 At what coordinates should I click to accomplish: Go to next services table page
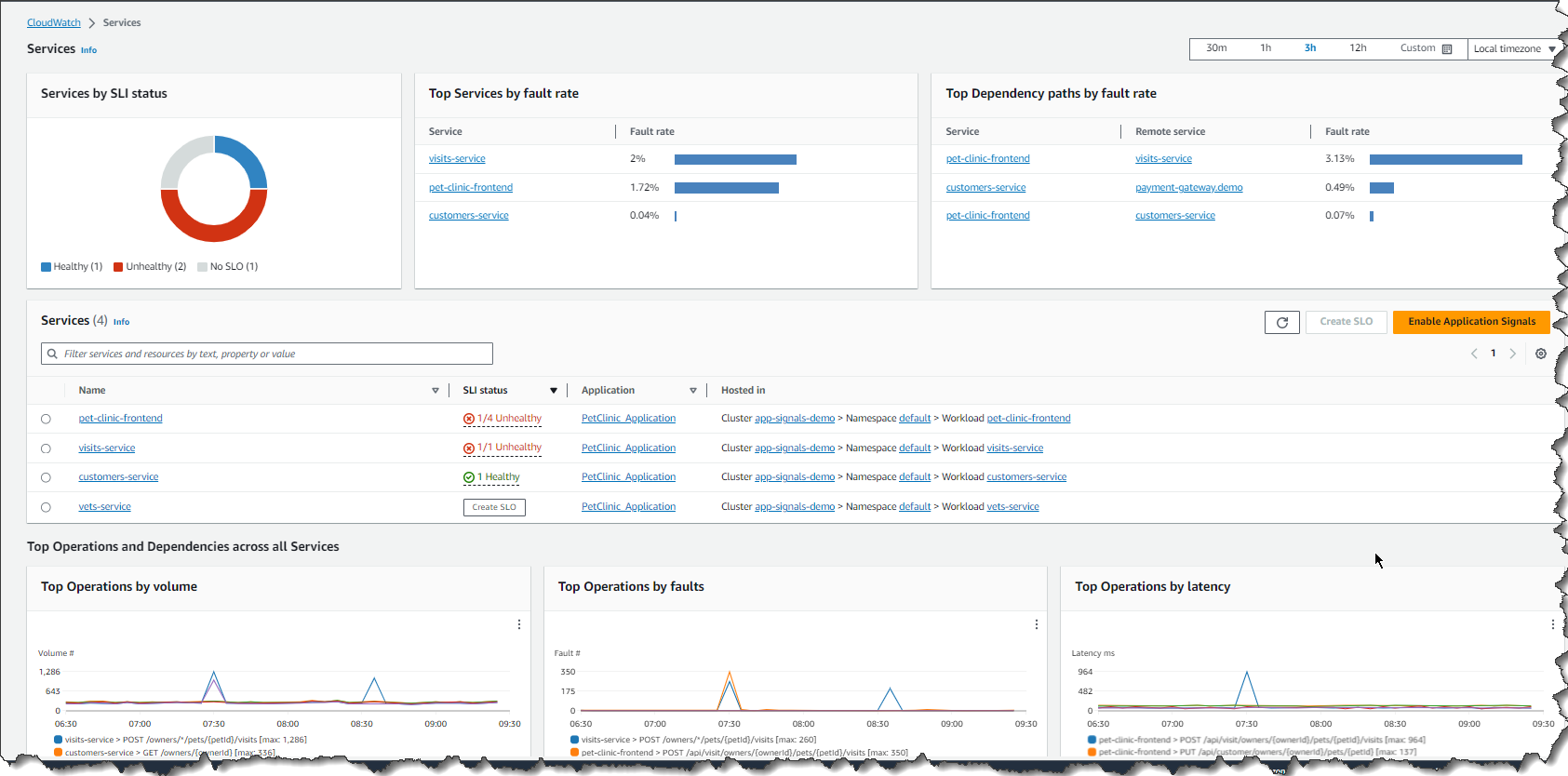pos(1513,354)
